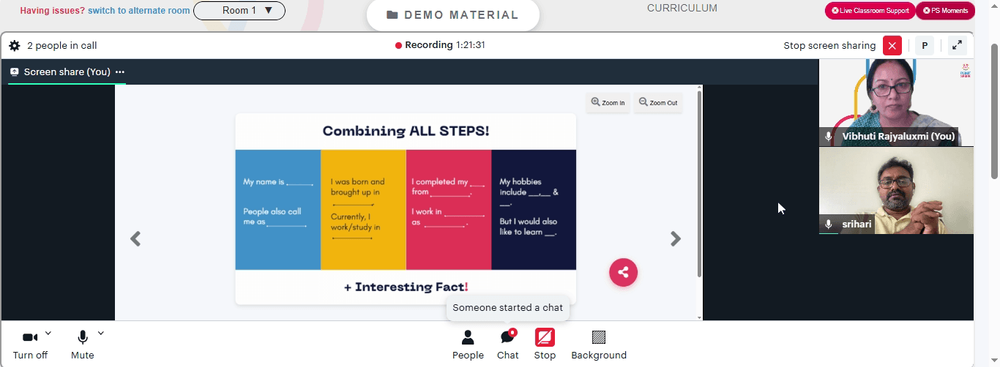
Task: Click Live Classroom Support button
Action: (x=870, y=11)
